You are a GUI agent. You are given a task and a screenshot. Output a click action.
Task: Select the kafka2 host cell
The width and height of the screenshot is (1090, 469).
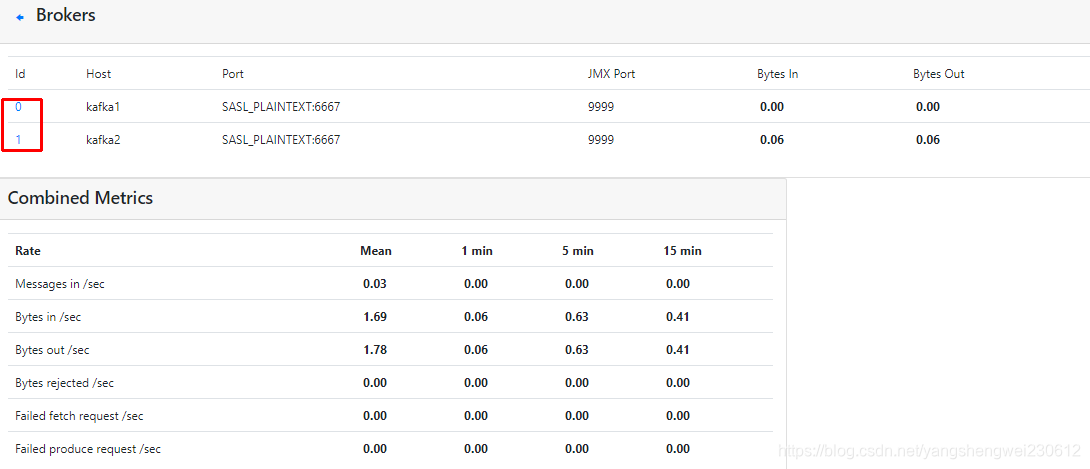pyautogui.click(x=103, y=139)
